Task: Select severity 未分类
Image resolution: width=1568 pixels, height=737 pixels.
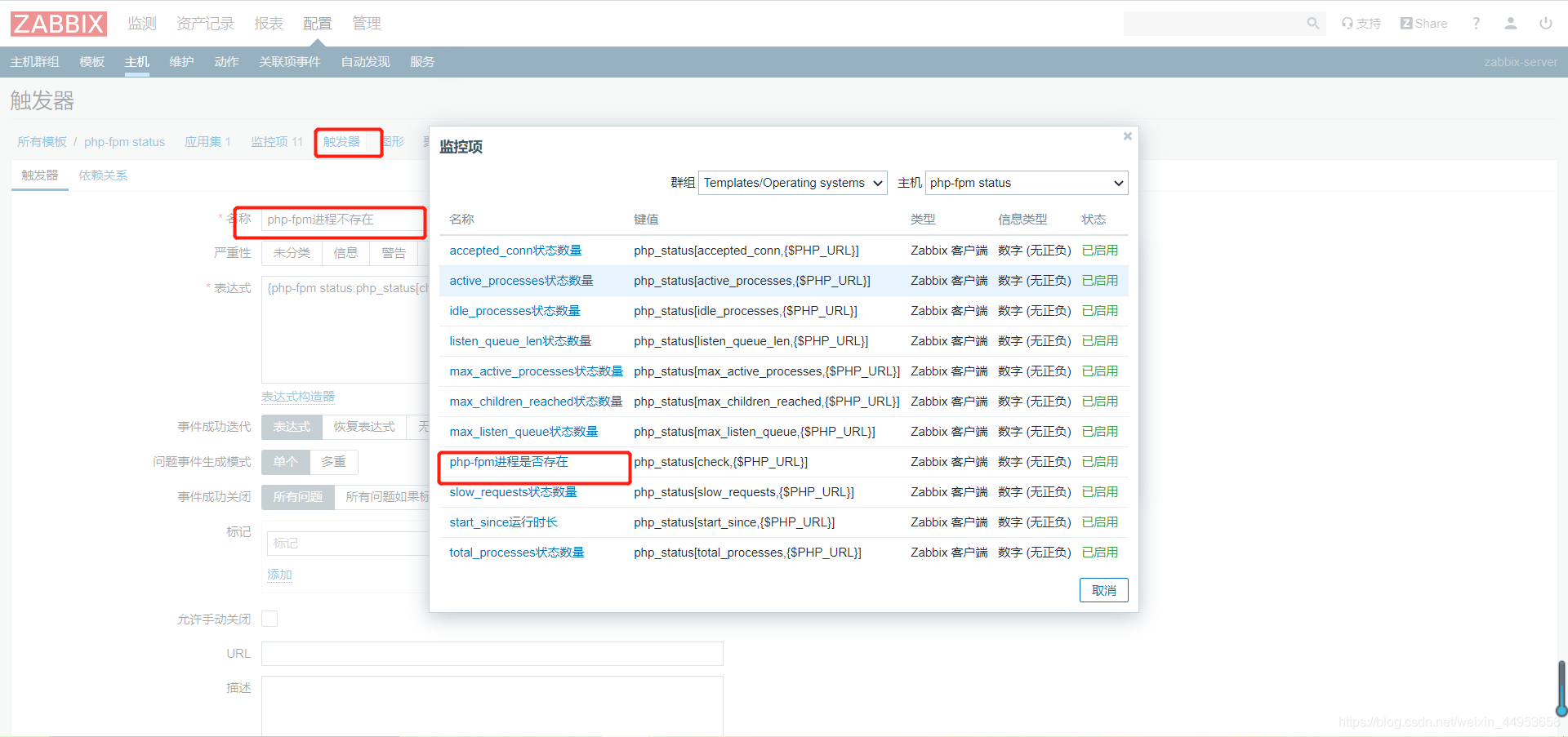Action: (292, 253)
